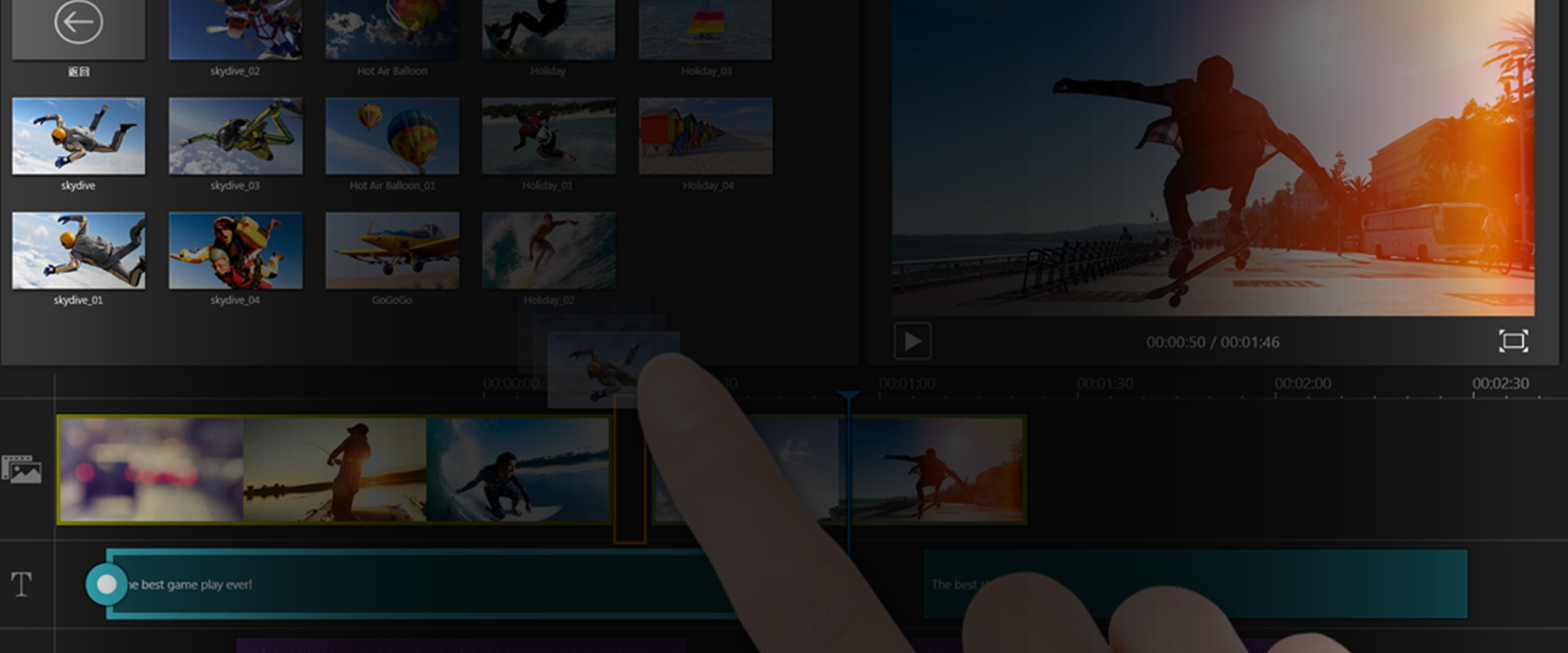Select the blurred first clip in timeline

(151, 470)
